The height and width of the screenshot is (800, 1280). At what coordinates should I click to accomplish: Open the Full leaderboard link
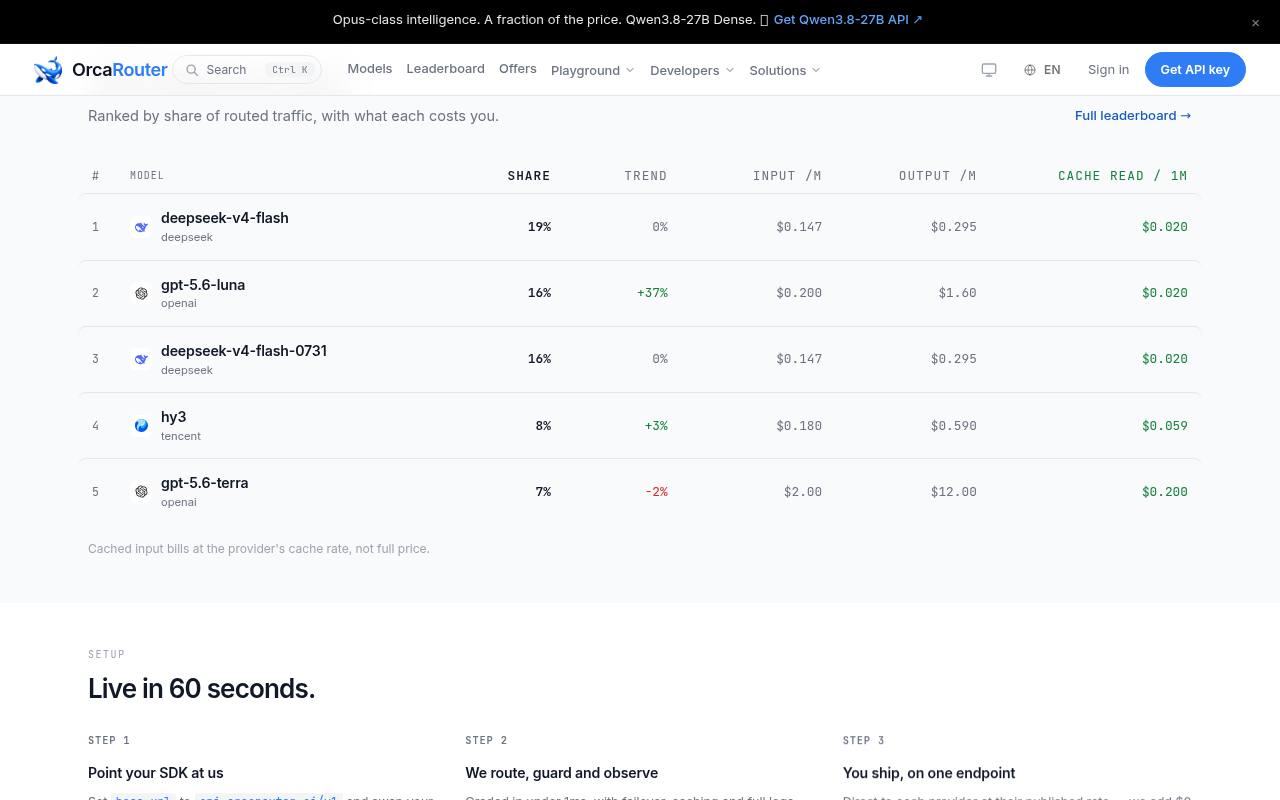point(1133,116)
